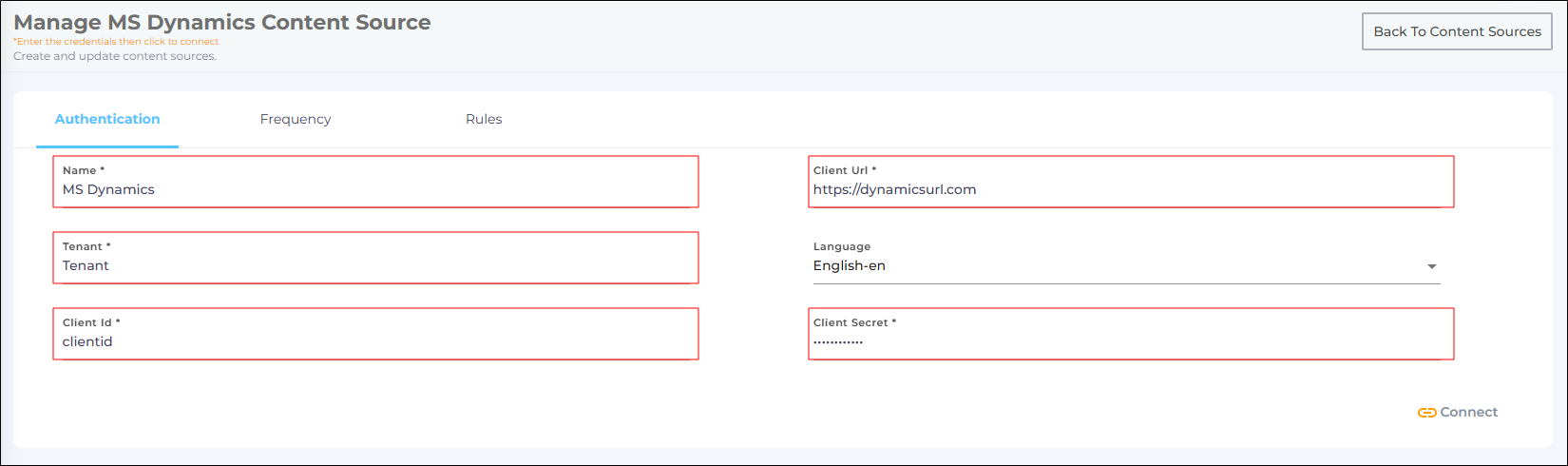This screenshot has width=1568, height=466.
Task: Click the Client Secret * label
Action: pos(854,322)
